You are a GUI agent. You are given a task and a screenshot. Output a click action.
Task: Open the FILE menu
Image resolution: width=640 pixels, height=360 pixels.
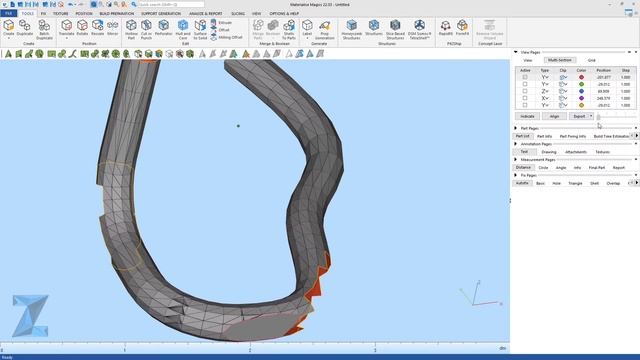point(9,13)
